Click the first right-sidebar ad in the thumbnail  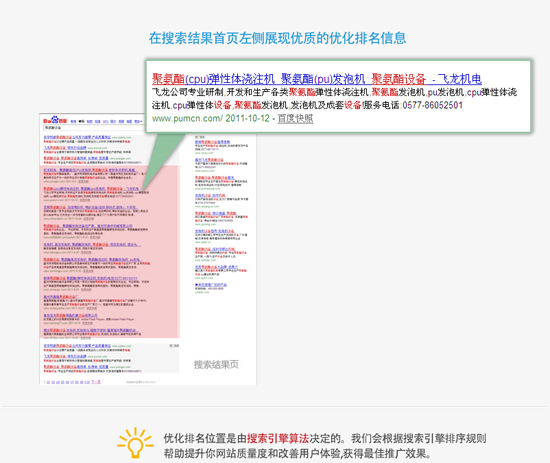221,147
